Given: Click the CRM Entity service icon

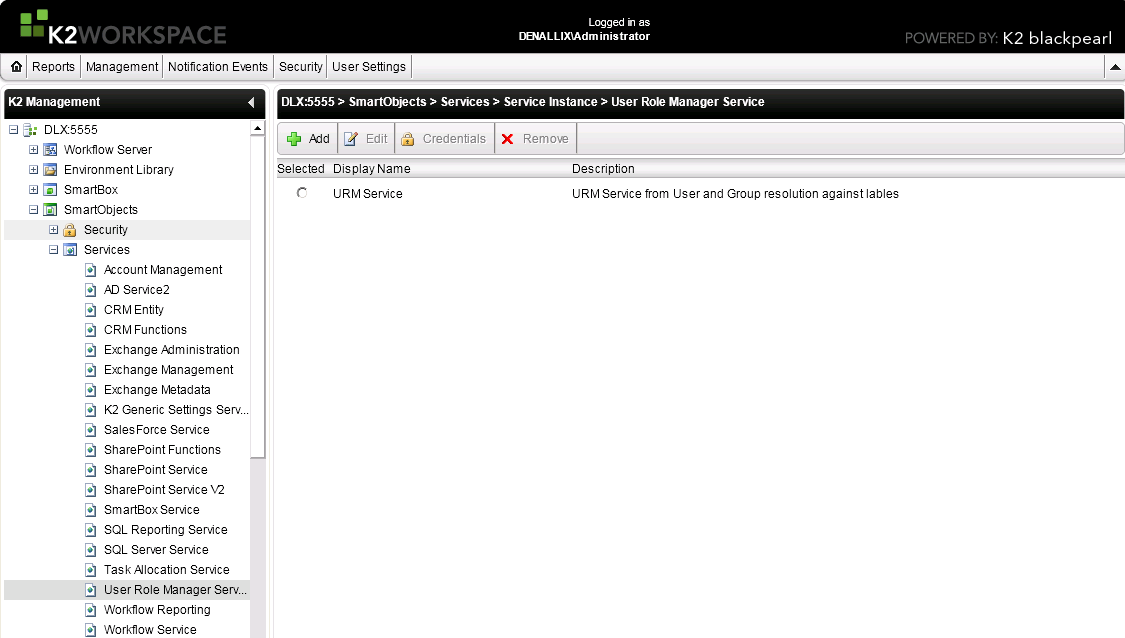Looking at the screenshot, I should pos(90,311).
